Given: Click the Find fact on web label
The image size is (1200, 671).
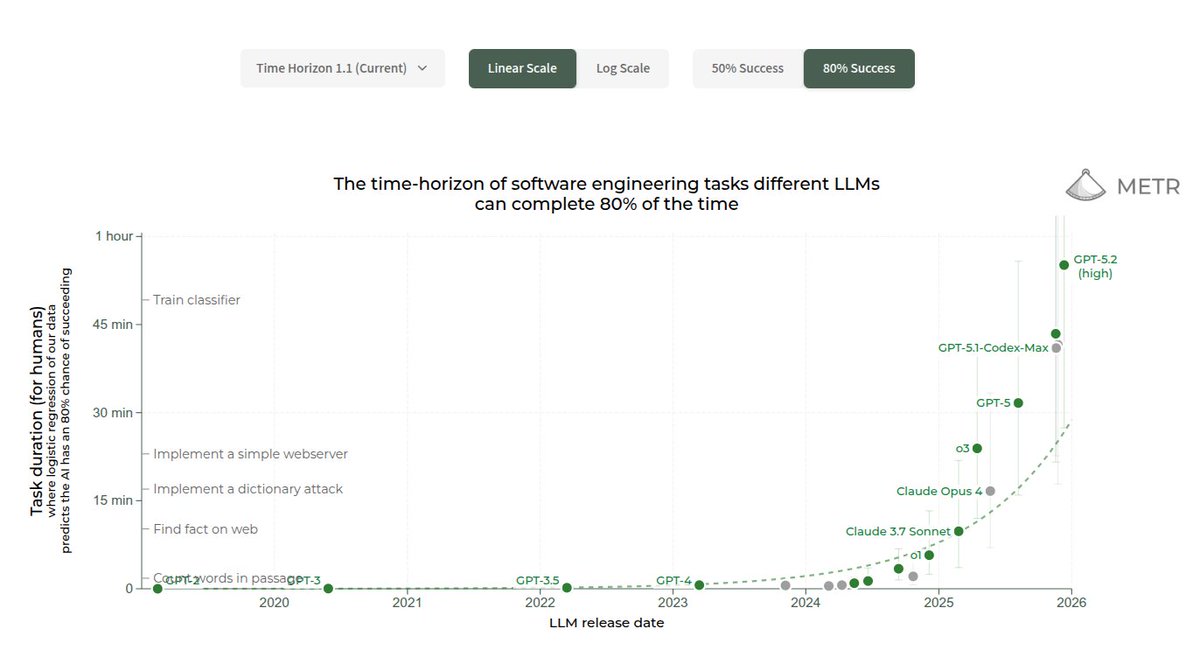Looking at the screenshot, I should 205,529.
